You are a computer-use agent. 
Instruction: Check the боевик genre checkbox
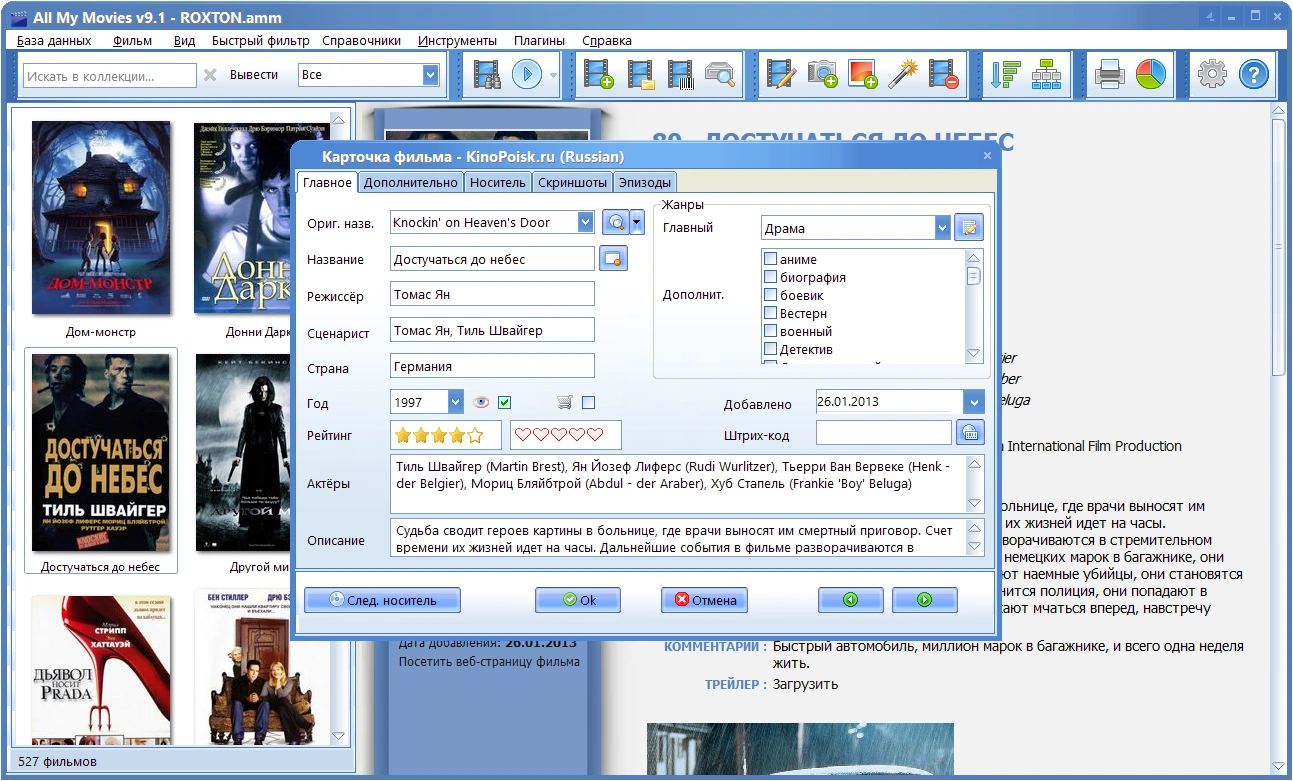click(x=771, y=295)
